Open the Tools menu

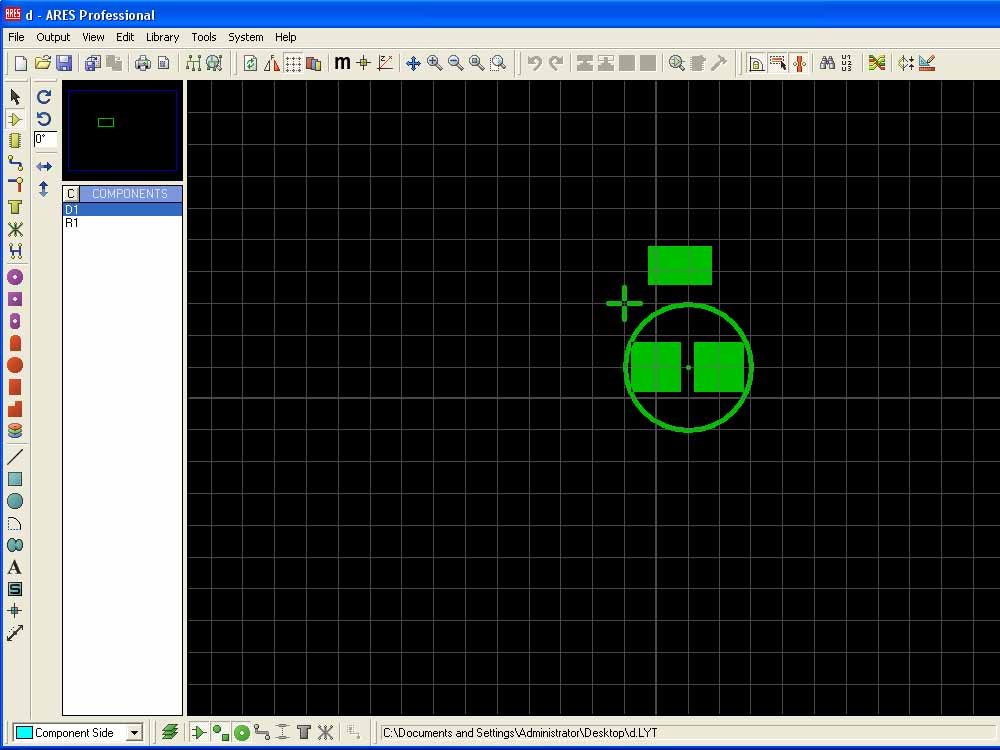tap(203, 37)
